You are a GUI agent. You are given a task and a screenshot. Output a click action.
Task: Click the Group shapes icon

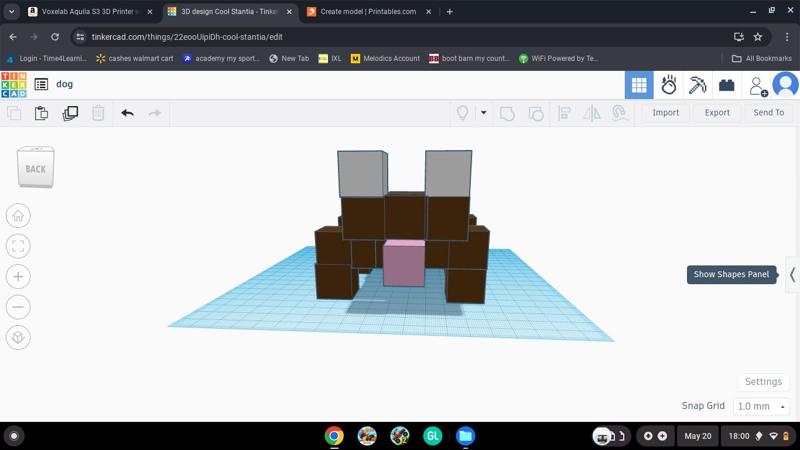click(507, 113)
